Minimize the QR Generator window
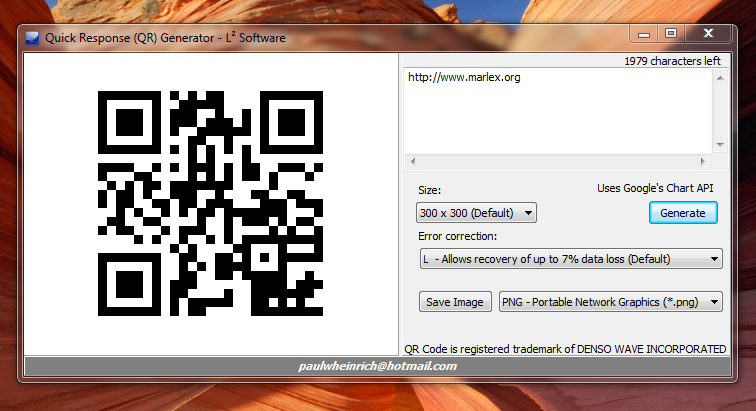The image size is (756, 411). pyautogui.click(x=644, y=34)
